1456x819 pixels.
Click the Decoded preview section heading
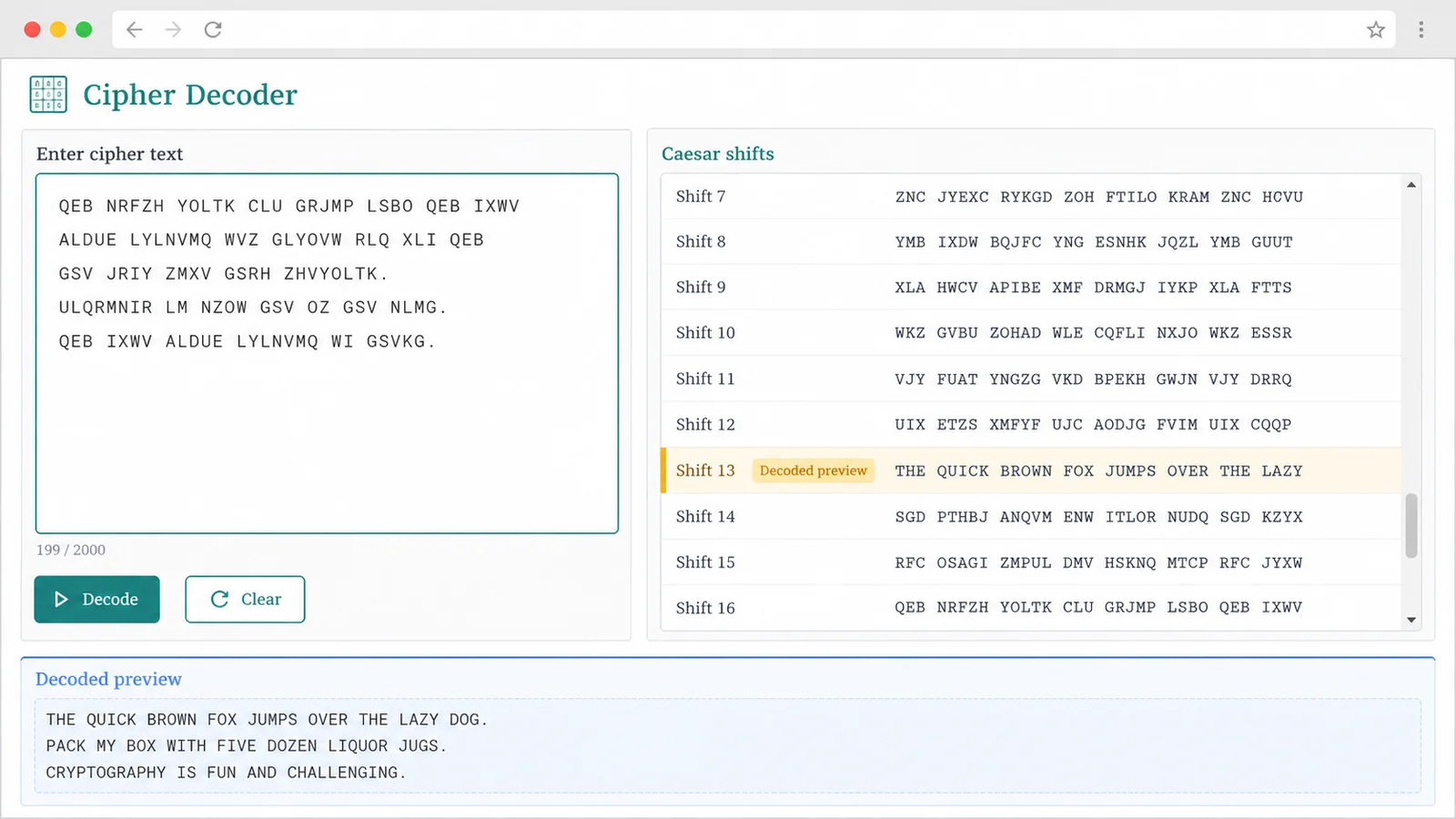108,679
